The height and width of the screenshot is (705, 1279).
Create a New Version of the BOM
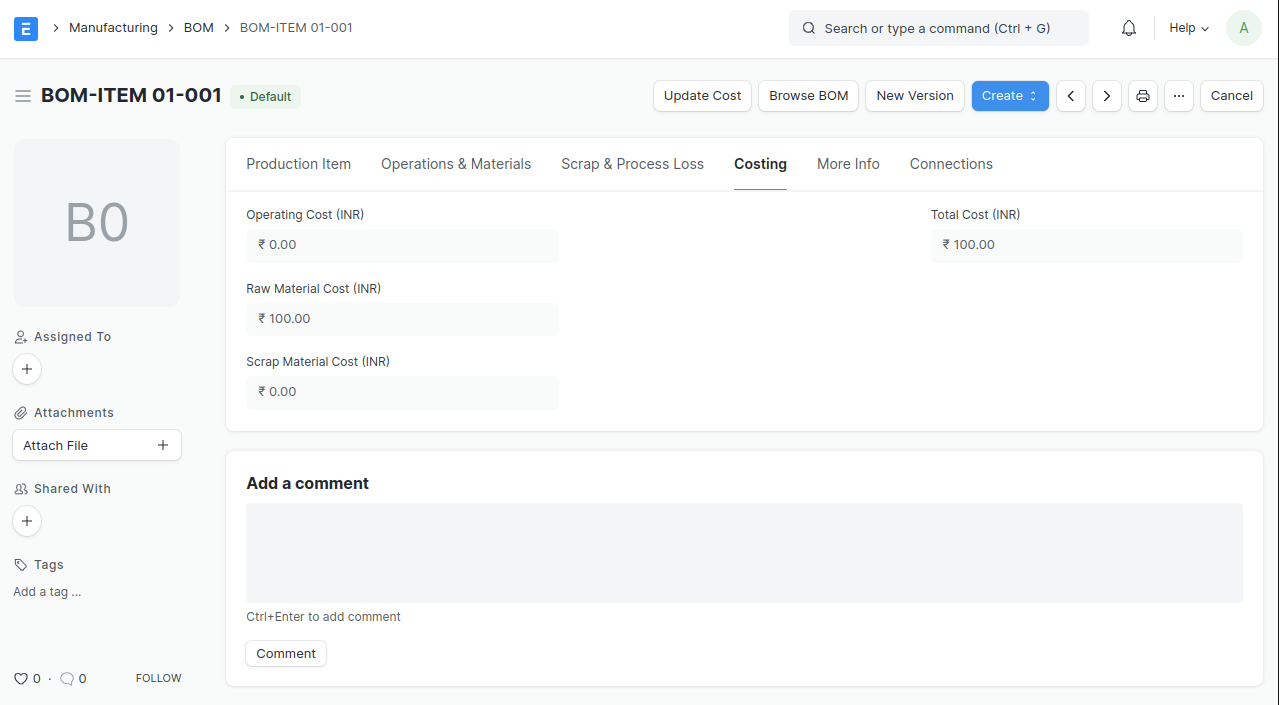(914, 95)
